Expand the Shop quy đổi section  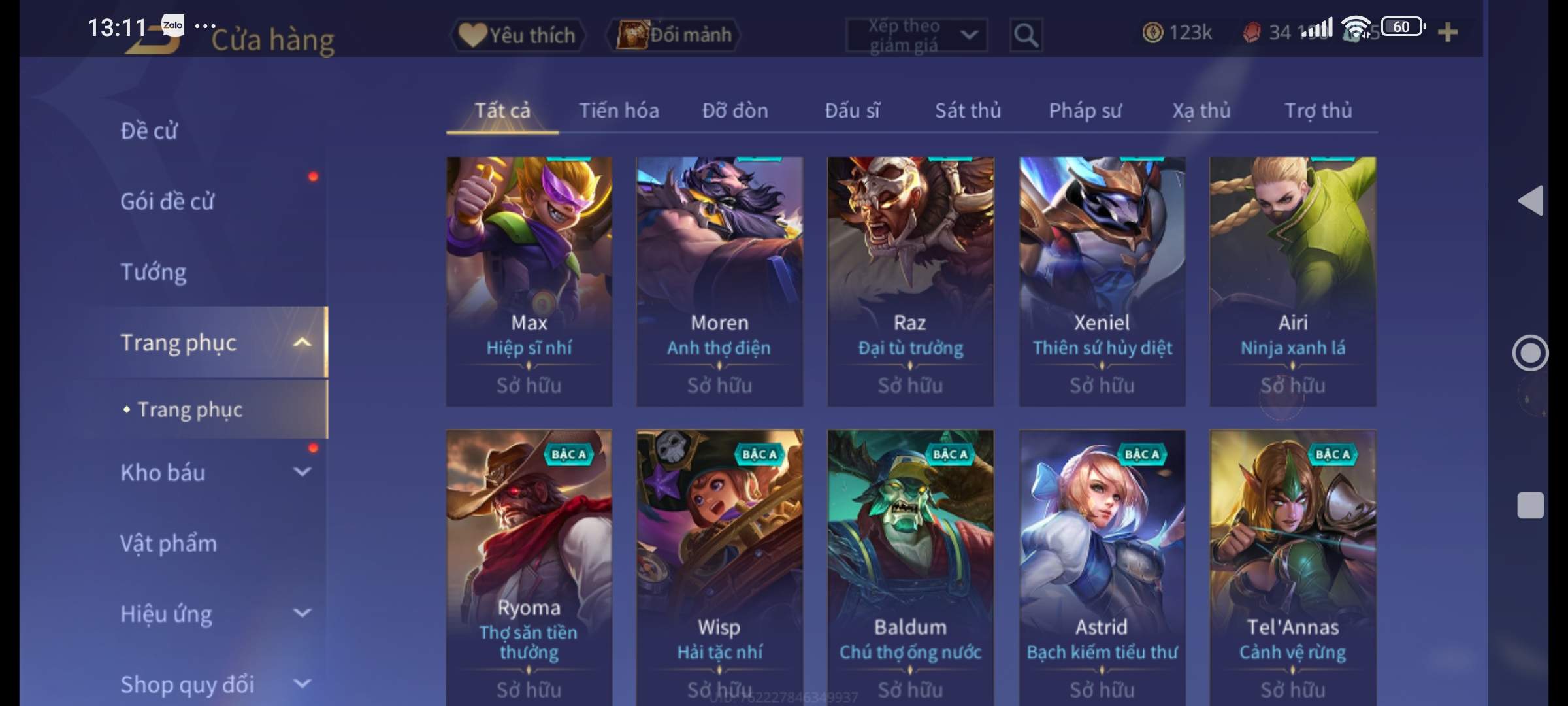click(302, 684)
